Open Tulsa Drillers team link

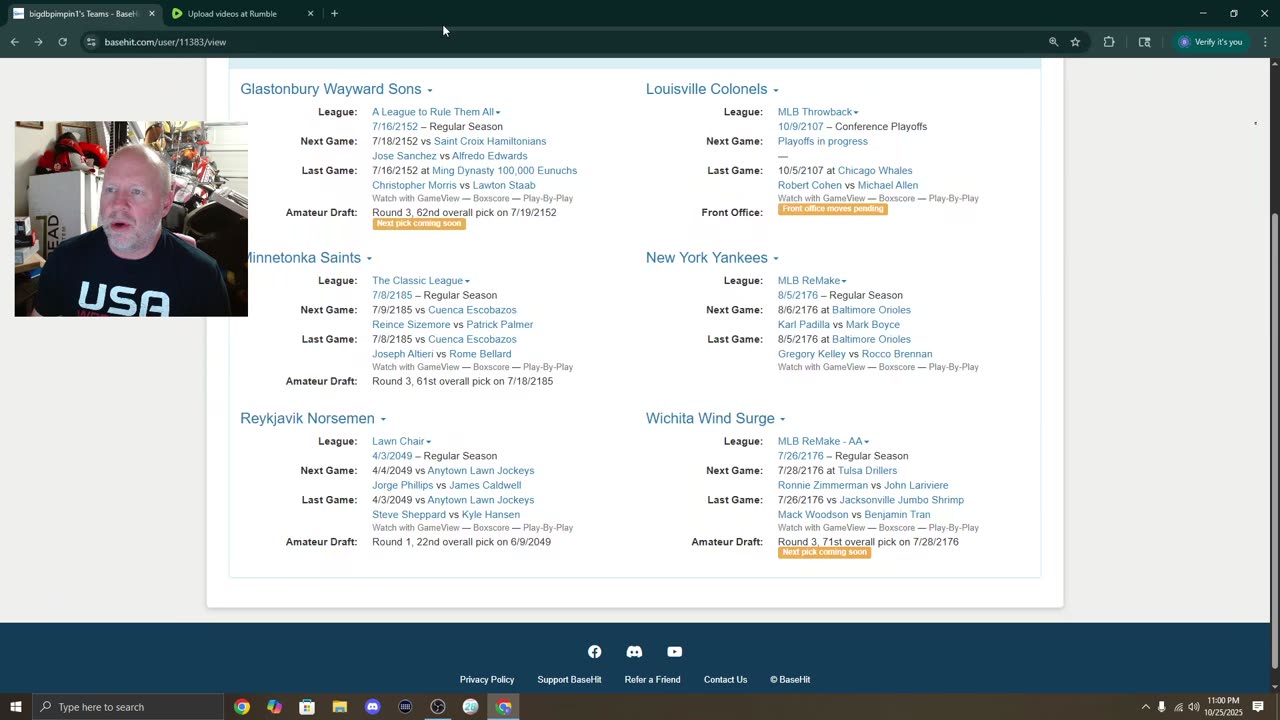click(868, 471)
